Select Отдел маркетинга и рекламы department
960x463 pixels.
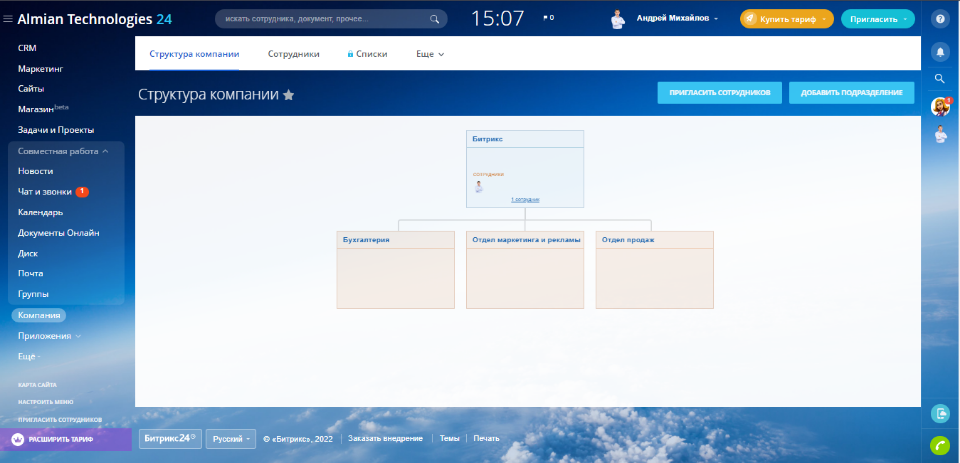click(525, 269)
